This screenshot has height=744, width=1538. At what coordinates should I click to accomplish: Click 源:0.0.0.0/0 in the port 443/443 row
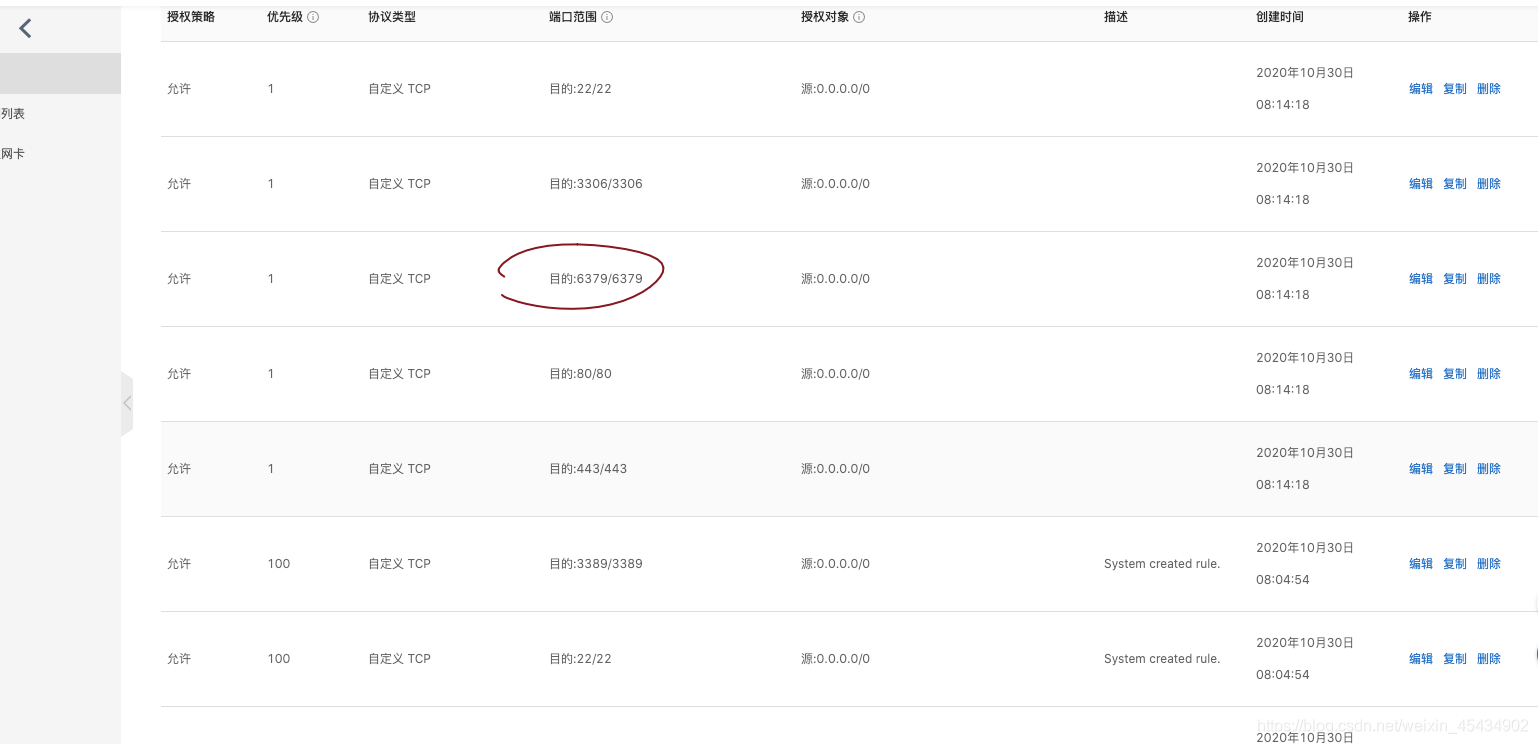point(835,469)
